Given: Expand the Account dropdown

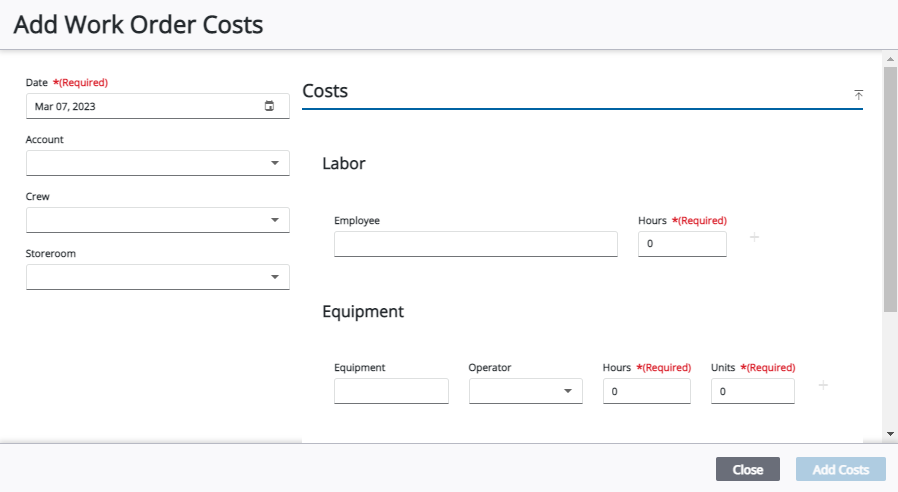Looking at the screenshot, I should pyautogui.click(x=274, y=163).
